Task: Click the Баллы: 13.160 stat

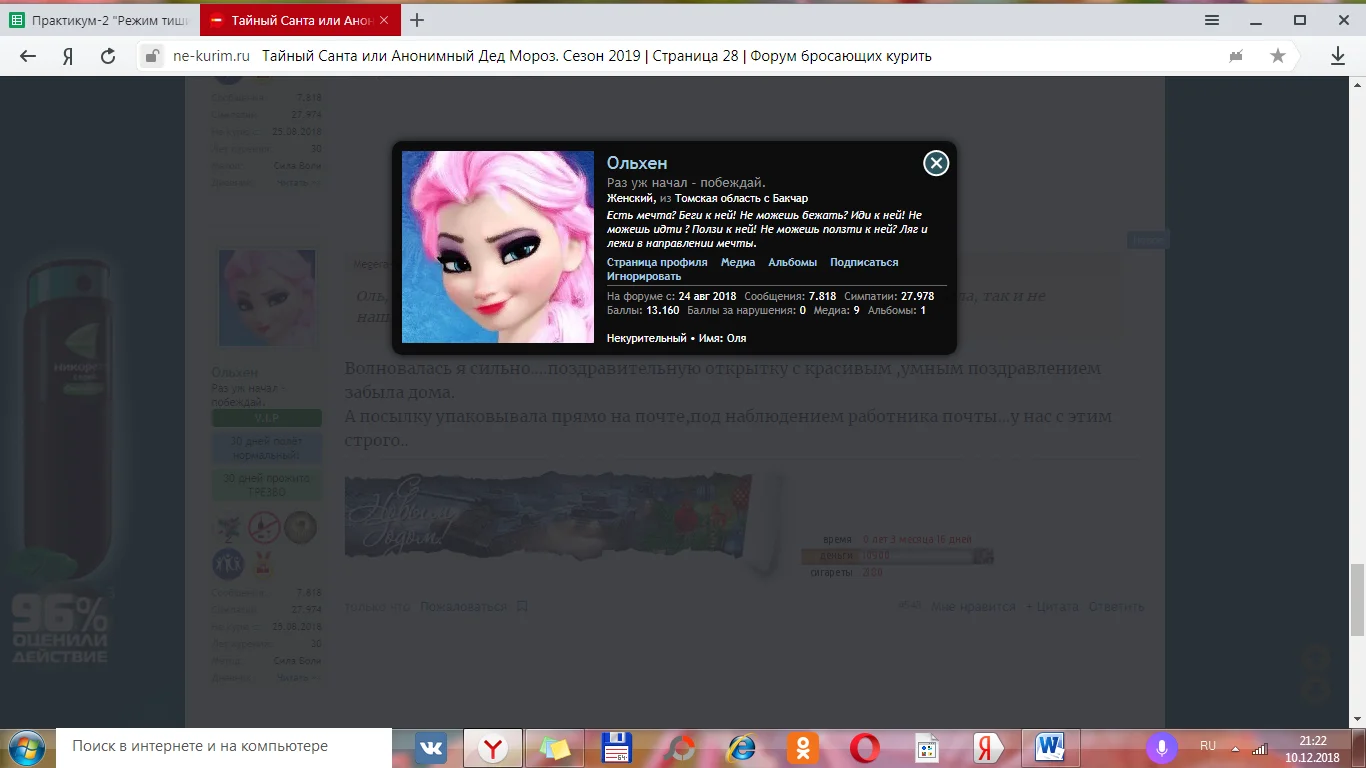Action: pos(643,310)
